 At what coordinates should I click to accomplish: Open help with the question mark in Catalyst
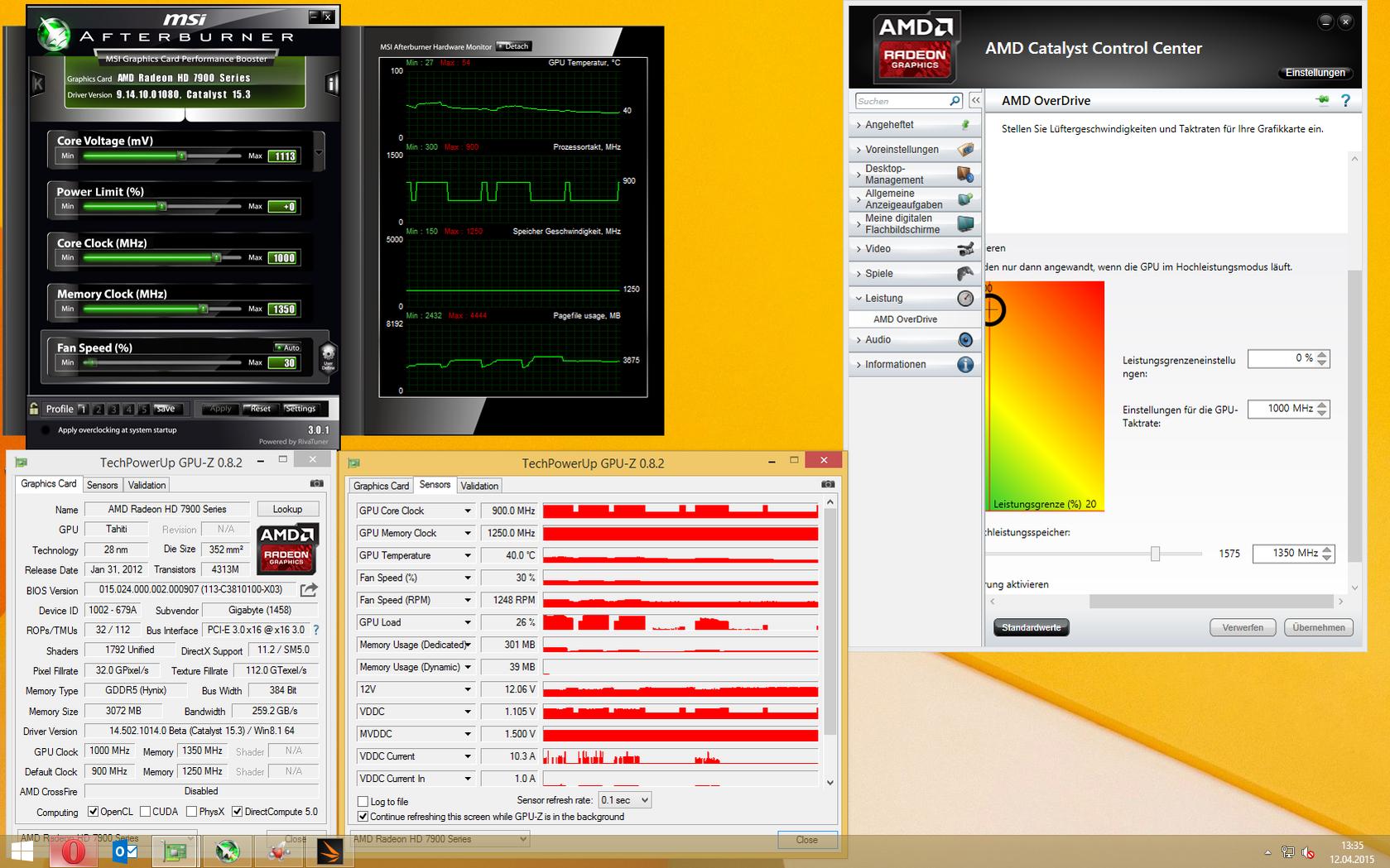[1345, 100]
